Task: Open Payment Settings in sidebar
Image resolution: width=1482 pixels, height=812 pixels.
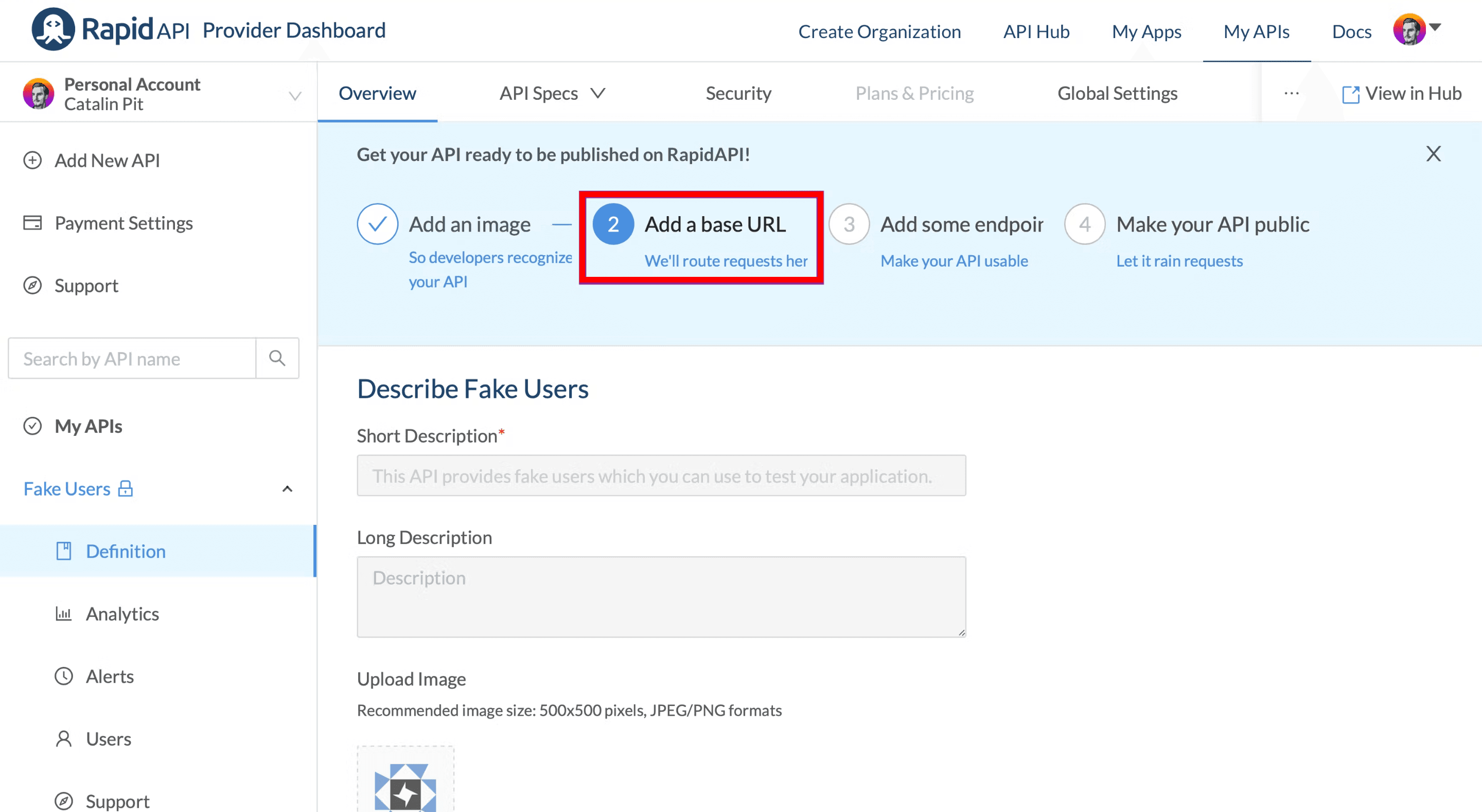Action: pyautogui.click(x=123, y=223)
